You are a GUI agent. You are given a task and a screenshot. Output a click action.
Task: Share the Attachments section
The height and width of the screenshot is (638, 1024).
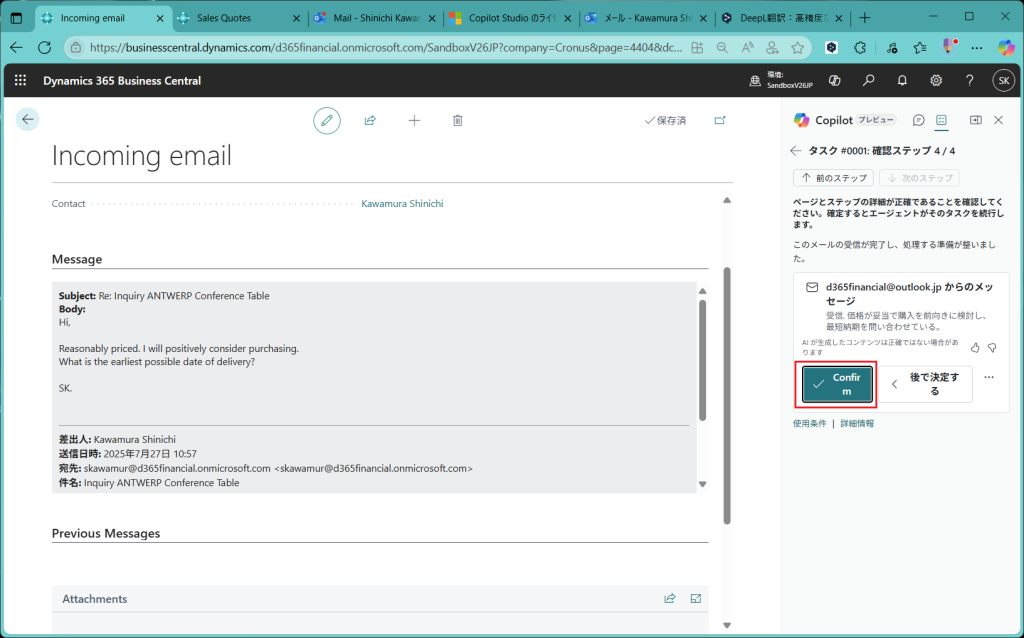click(x=670, y=598)
